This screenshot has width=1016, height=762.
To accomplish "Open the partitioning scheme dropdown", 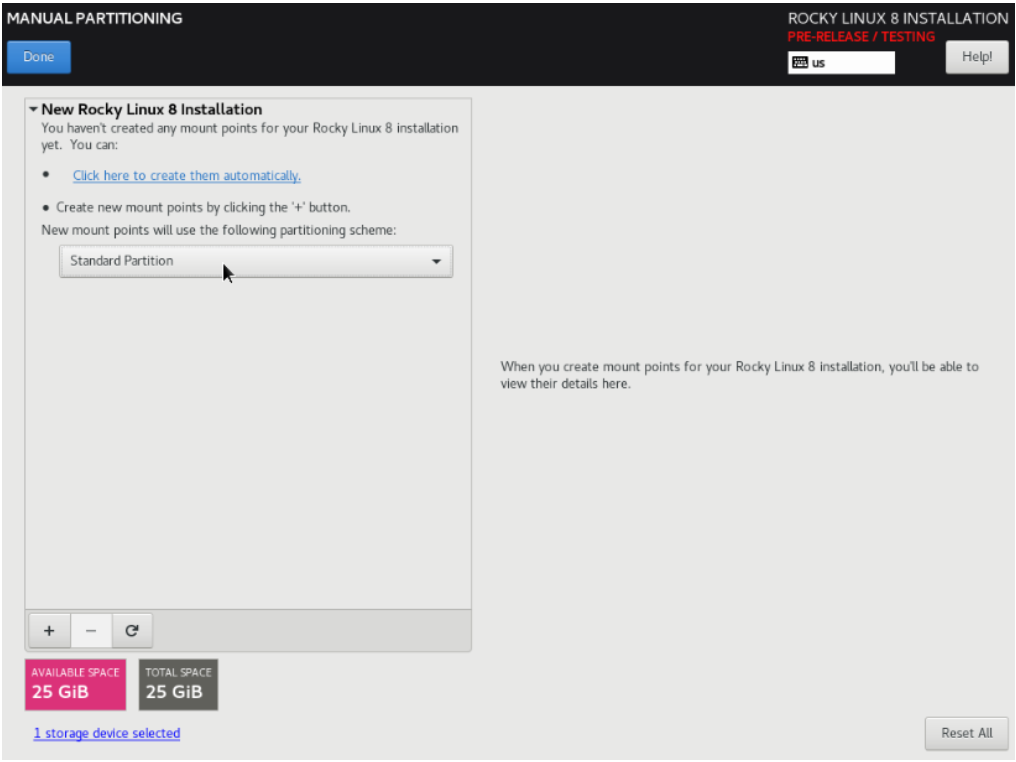I will coord(256,261).
